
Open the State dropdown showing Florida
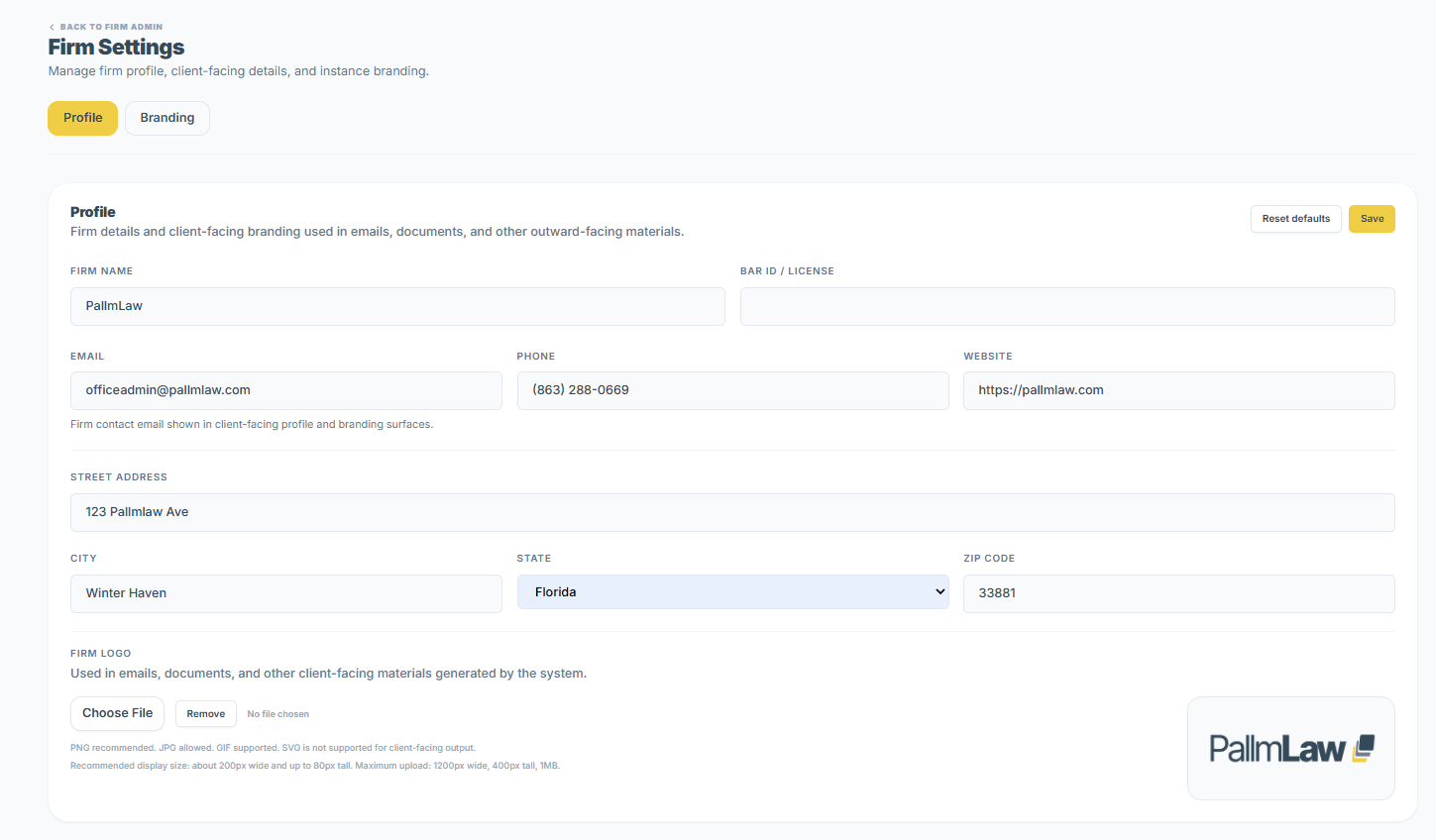pyautogui.click(x=732, y=592)
